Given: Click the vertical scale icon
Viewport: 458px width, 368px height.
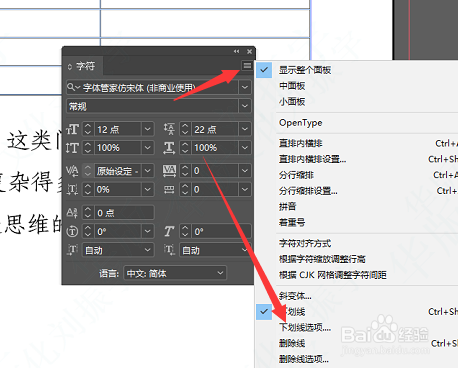Looking at the screenshot, I should click(72, 148).
